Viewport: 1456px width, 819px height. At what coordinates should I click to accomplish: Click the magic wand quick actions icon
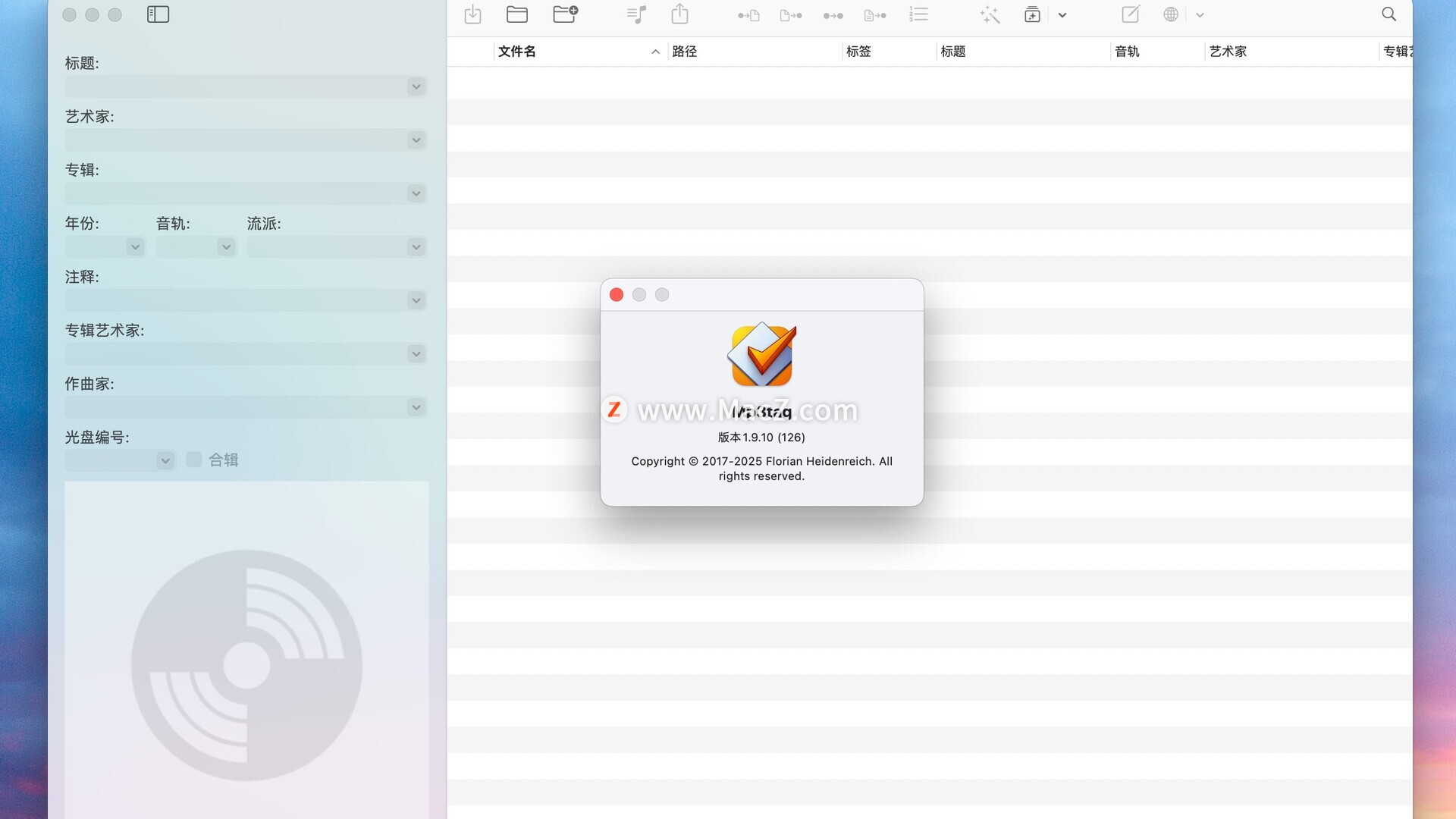tap(990, 14)
